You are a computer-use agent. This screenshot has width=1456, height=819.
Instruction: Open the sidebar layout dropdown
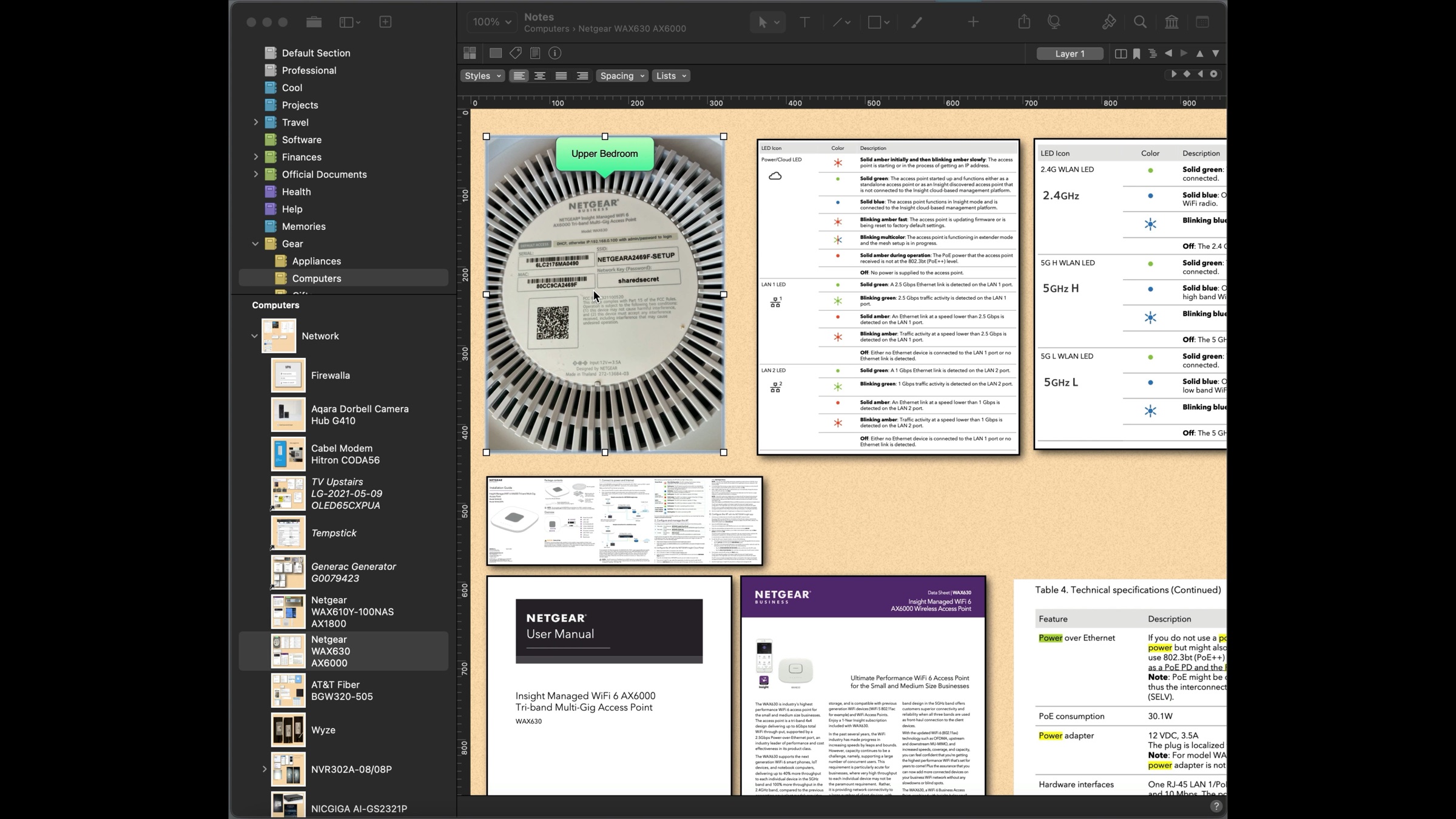point(349,22)
